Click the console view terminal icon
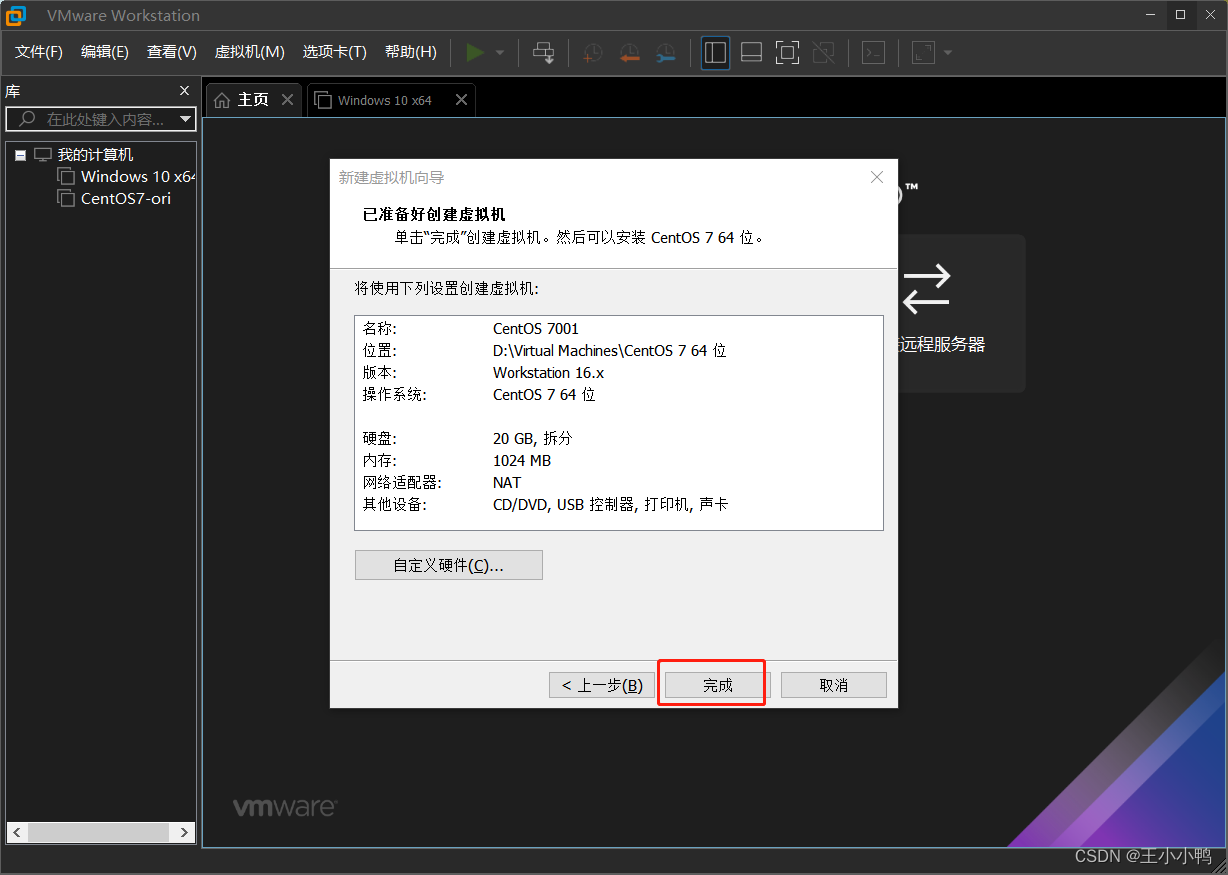 point(873,53)
